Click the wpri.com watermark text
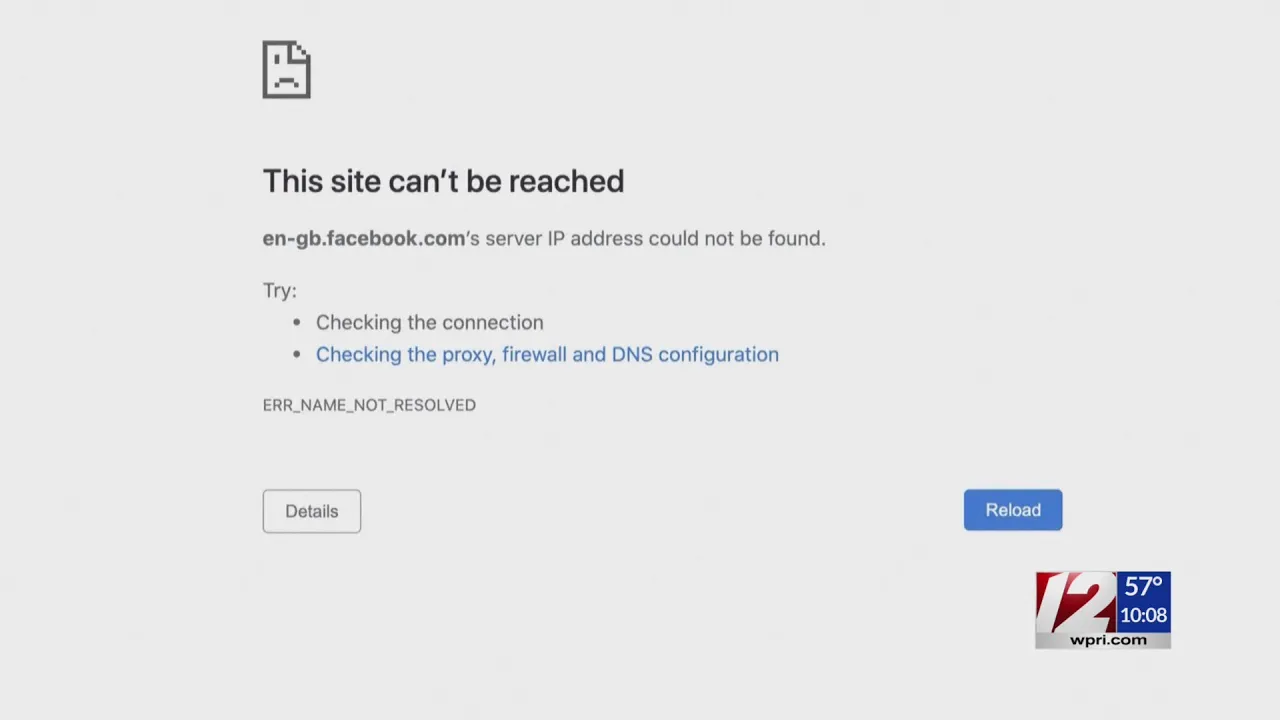Screen dimensions: 1280x720 click(1108, 640)
